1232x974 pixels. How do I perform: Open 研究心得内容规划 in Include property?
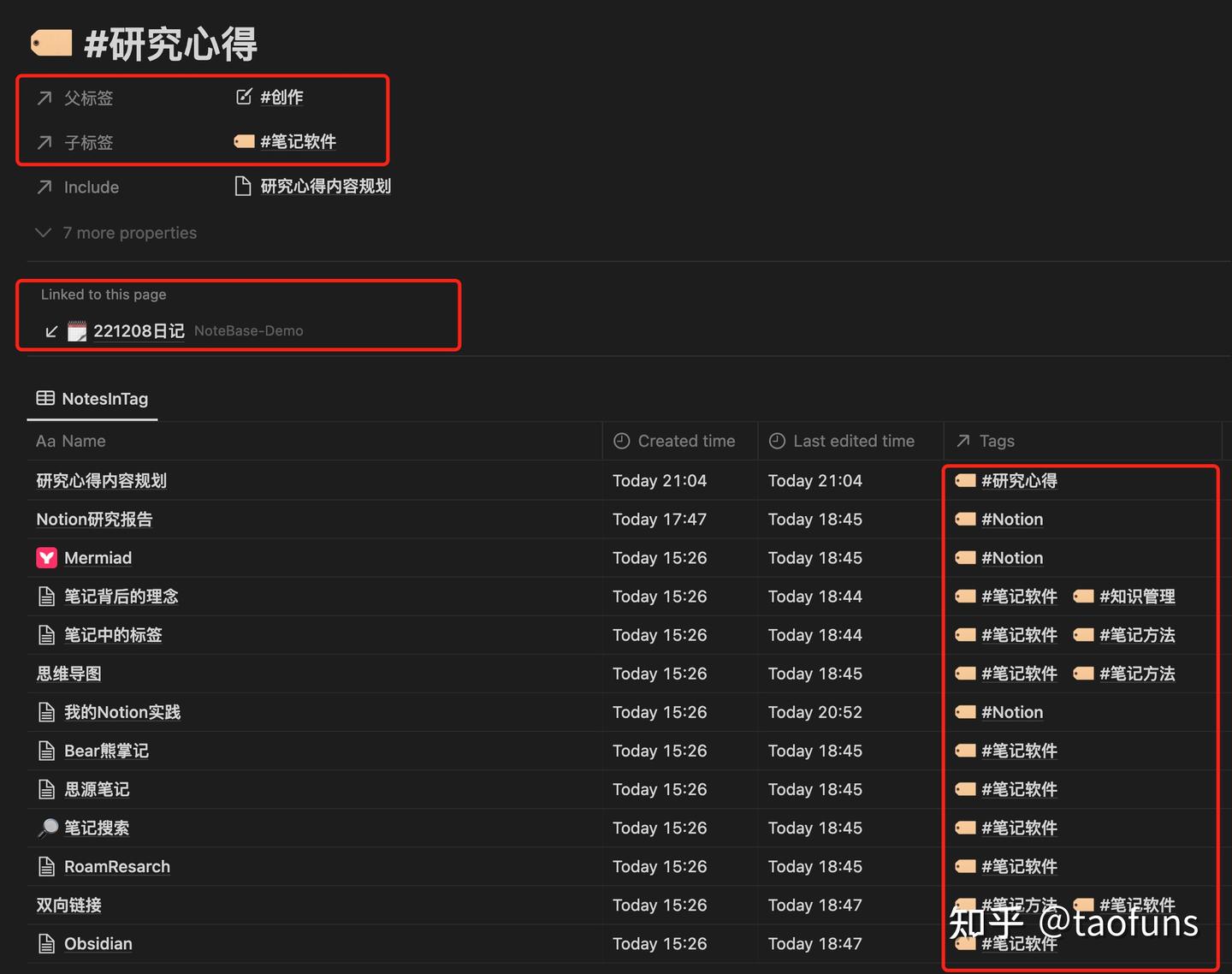point(325,186)
